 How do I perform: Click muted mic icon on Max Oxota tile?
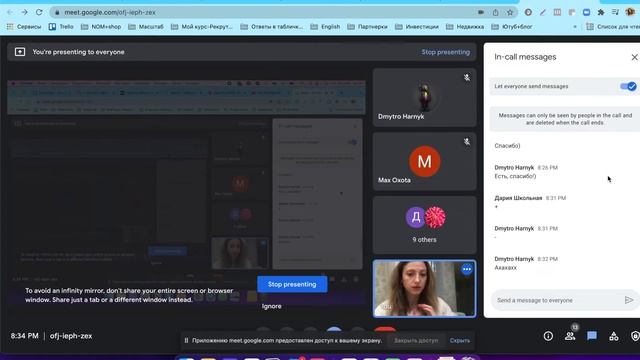[x=467, y=142]
